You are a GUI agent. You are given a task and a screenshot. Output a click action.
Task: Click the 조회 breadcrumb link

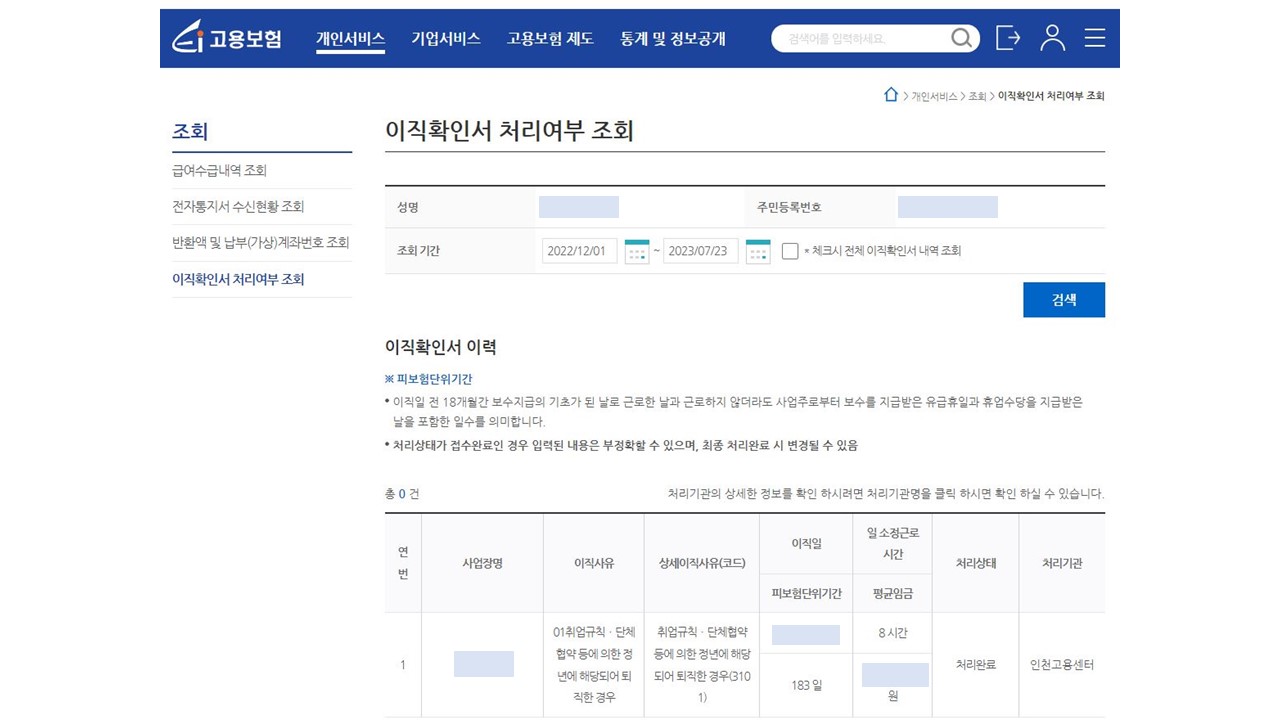977,96
